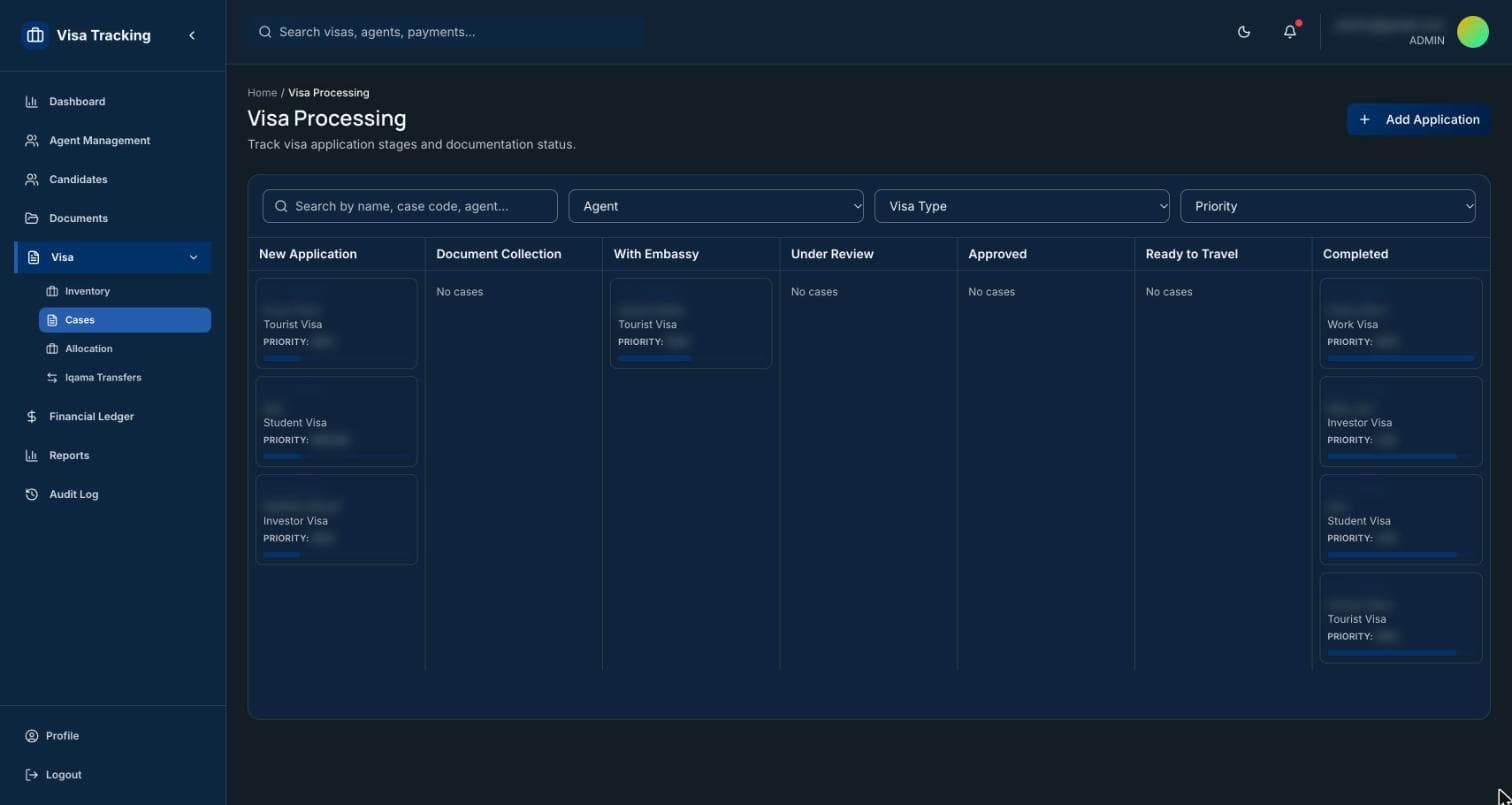Open the Priority filter dropdown

(1328, 206)
